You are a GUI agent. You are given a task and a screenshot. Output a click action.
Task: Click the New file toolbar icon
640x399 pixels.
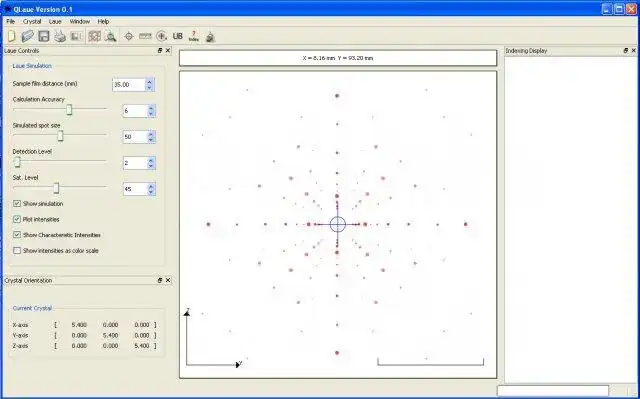coord(11,36)
